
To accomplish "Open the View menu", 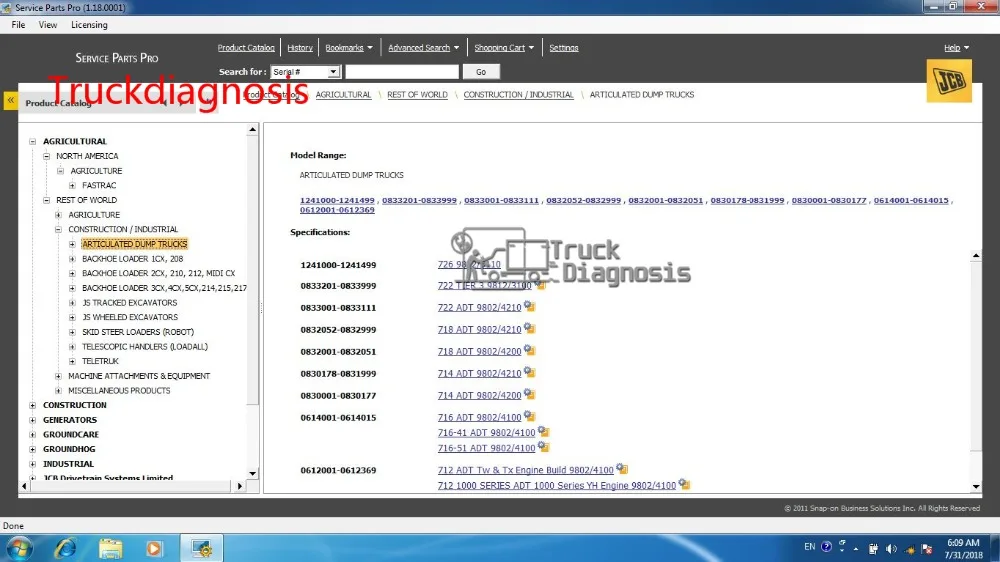I will (x=48, y=25).
